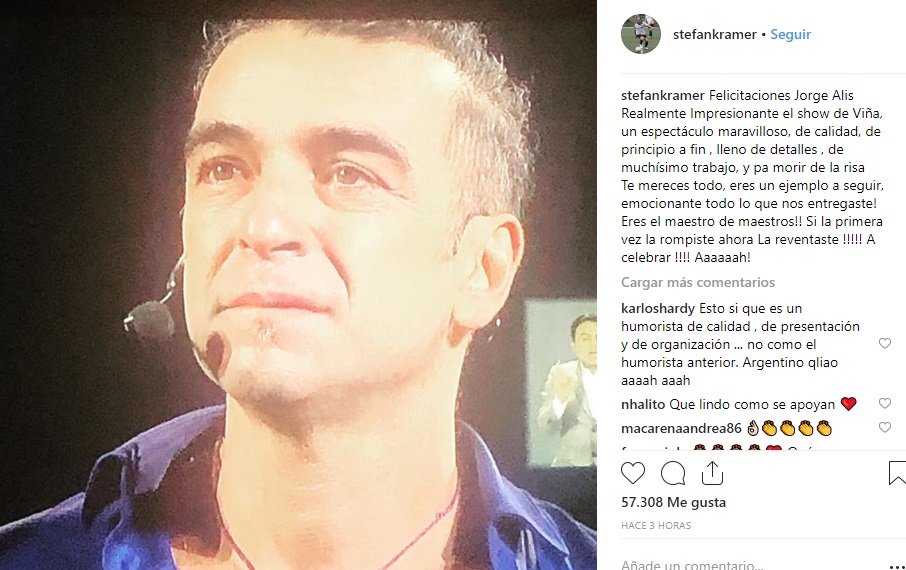Open the stefankramer username in the caption
906x570 pixels.
click(x=663, y=95)
